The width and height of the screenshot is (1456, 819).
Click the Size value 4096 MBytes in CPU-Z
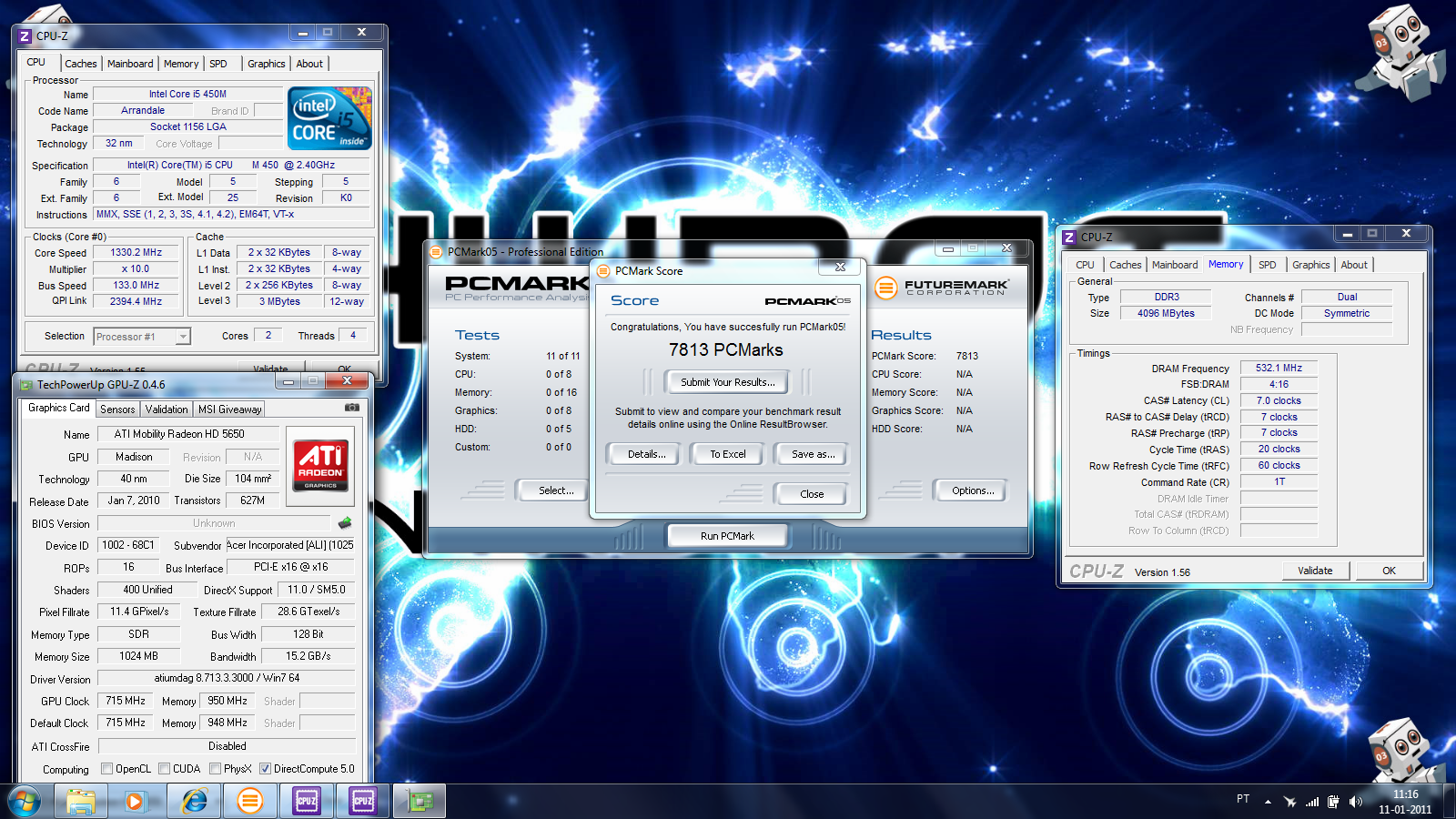tap(1166, 313)
